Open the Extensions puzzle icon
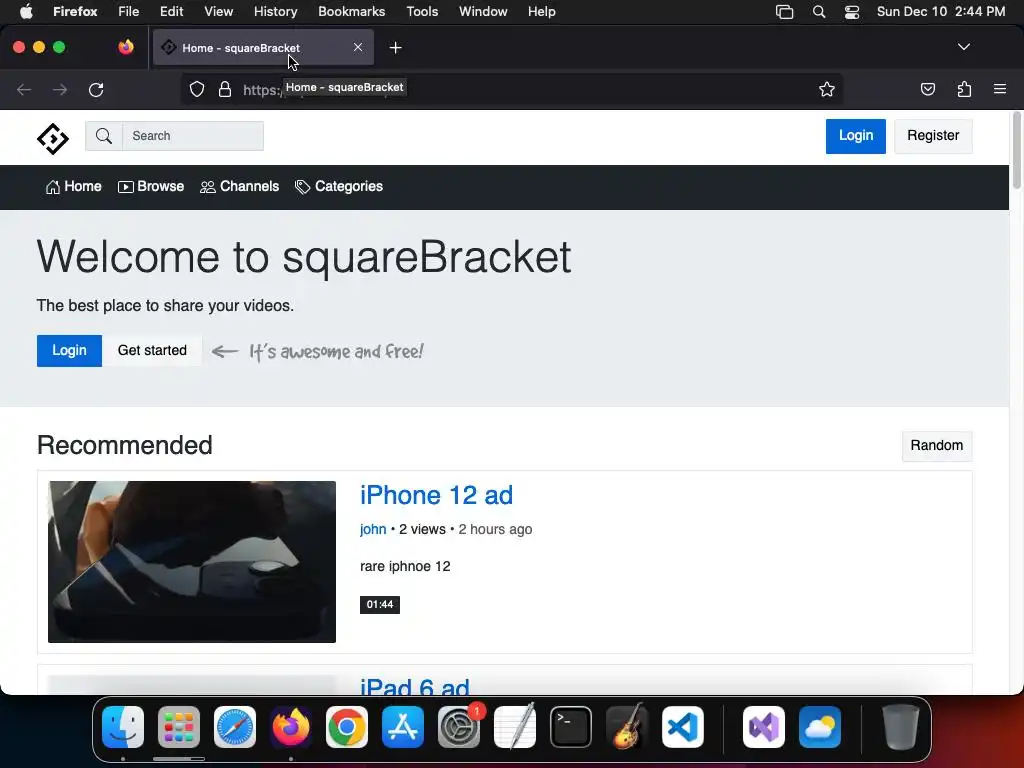This screenshot has height=768, width=1024. point(964,89)
